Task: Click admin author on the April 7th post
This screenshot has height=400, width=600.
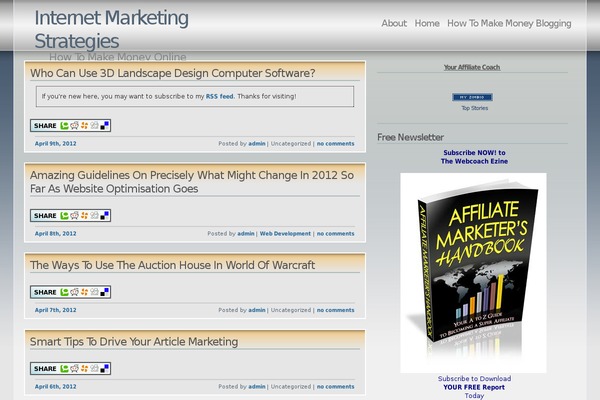Action: click(257, 310)
